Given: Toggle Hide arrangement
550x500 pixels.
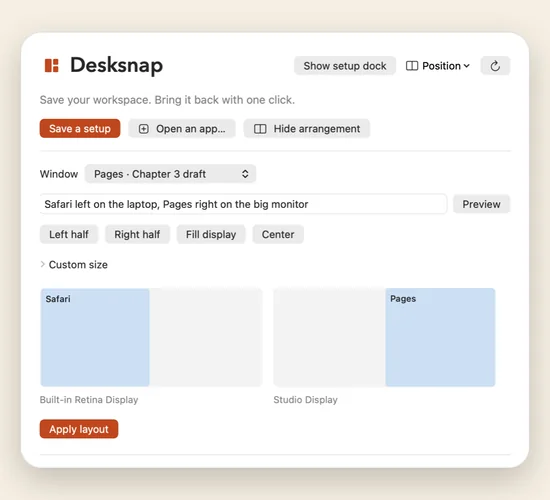Looking at the screenshot, I should [x=307, y=128].
